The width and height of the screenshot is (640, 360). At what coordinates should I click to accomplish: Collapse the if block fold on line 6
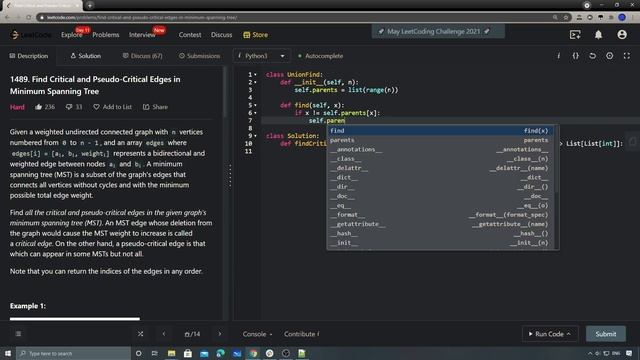point(256,113)
